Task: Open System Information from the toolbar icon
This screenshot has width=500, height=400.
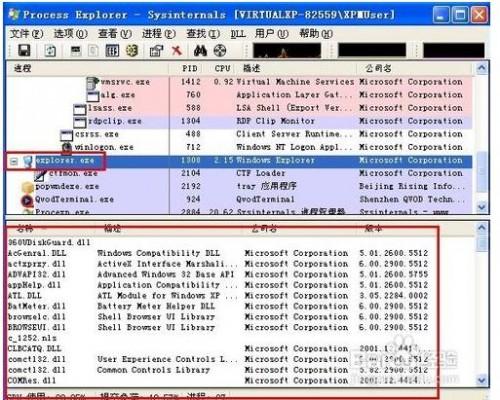Action: [76, 51]
